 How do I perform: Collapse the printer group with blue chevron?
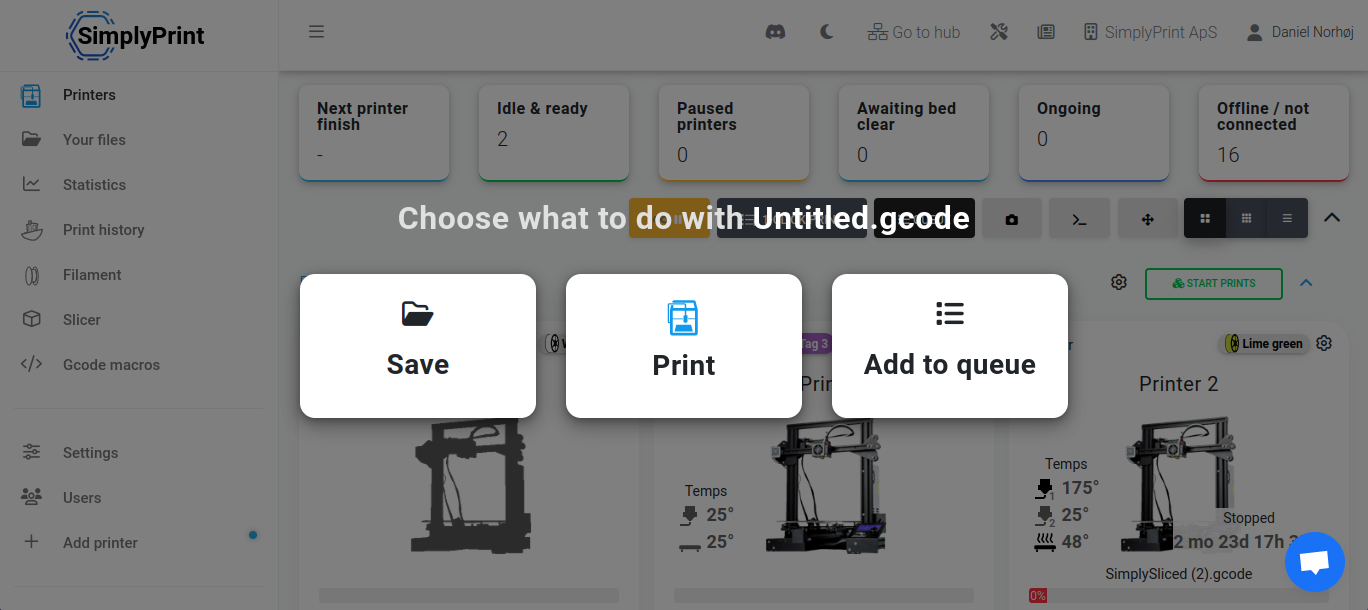tap(1306, 283)
